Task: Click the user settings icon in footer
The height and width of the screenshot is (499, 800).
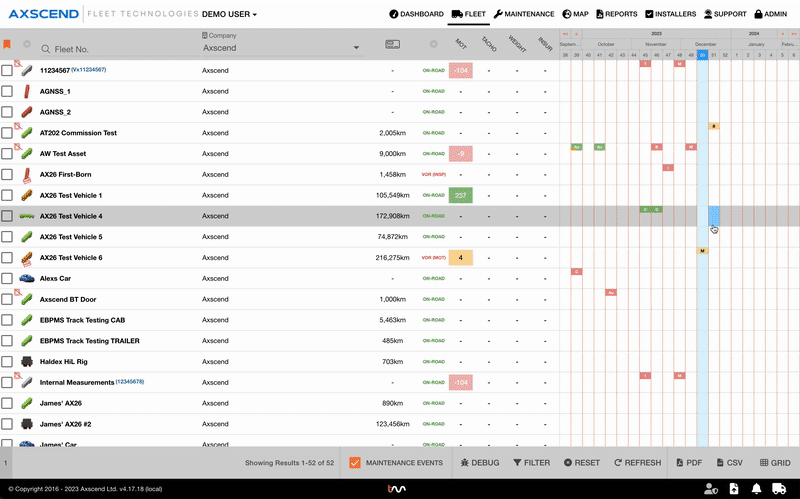Action: click(710, 488)
